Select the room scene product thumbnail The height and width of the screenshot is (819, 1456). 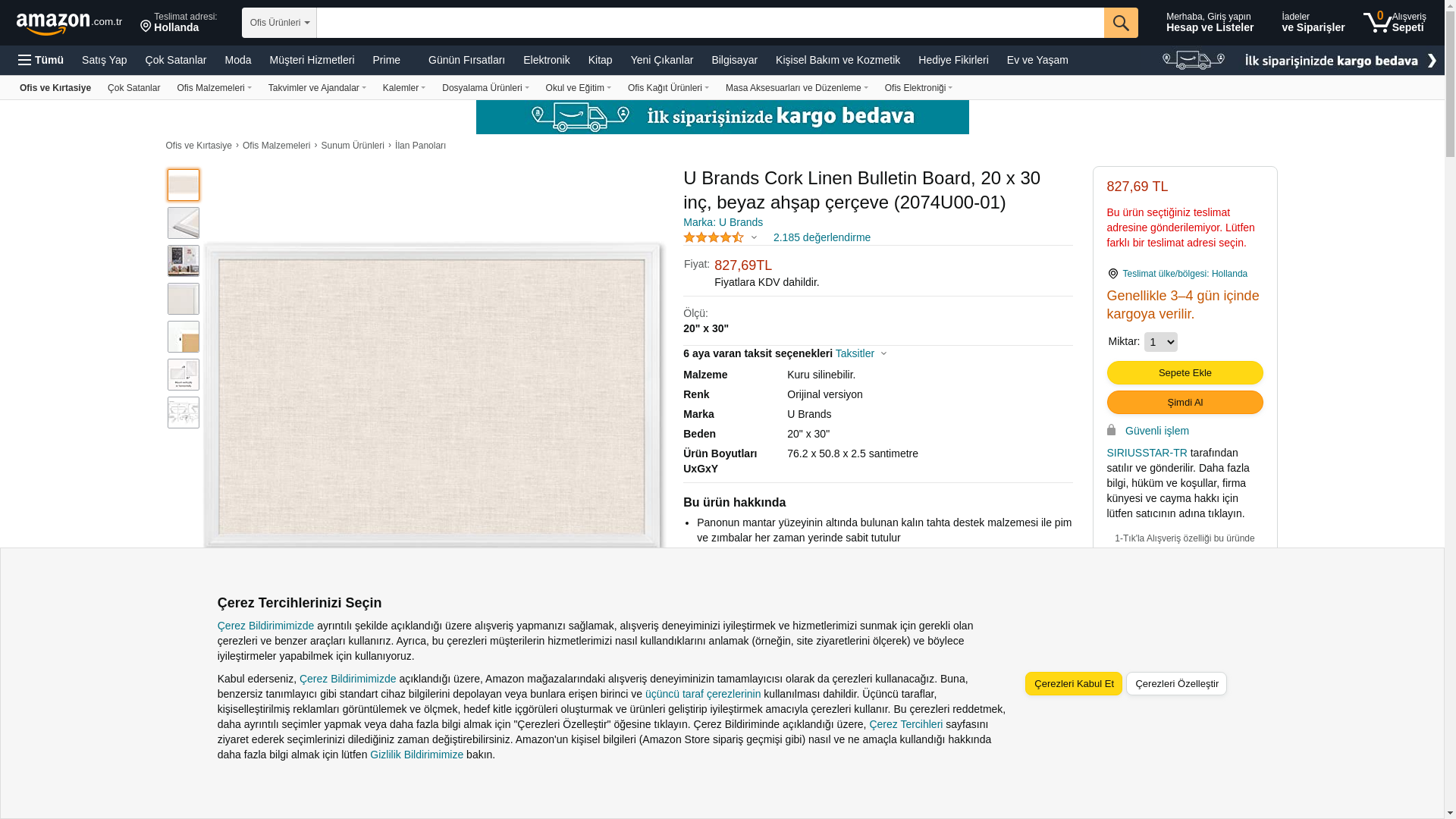click(184, 261)
